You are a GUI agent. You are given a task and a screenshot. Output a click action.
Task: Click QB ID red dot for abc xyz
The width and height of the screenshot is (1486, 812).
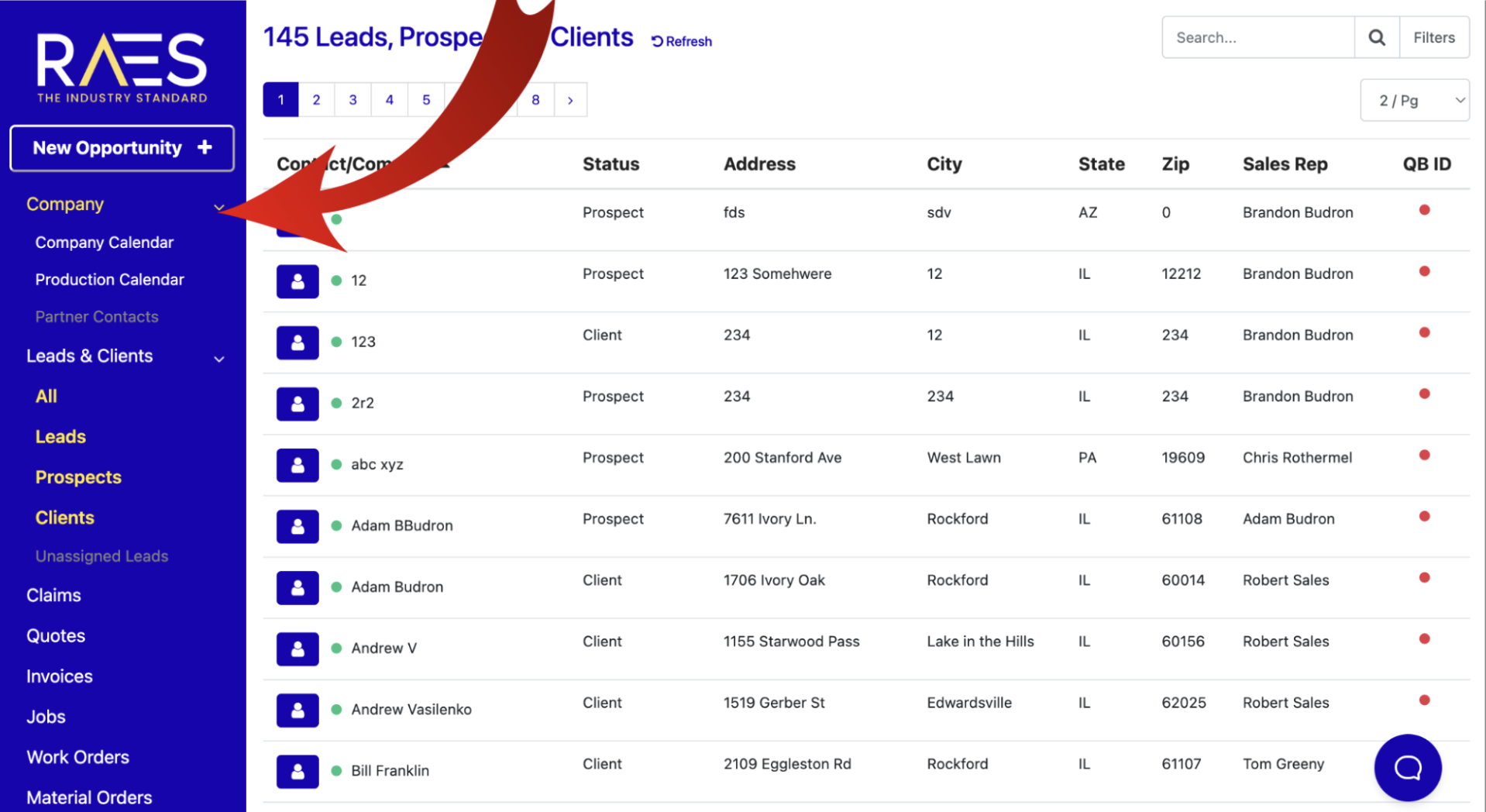tap(1424, 455)
